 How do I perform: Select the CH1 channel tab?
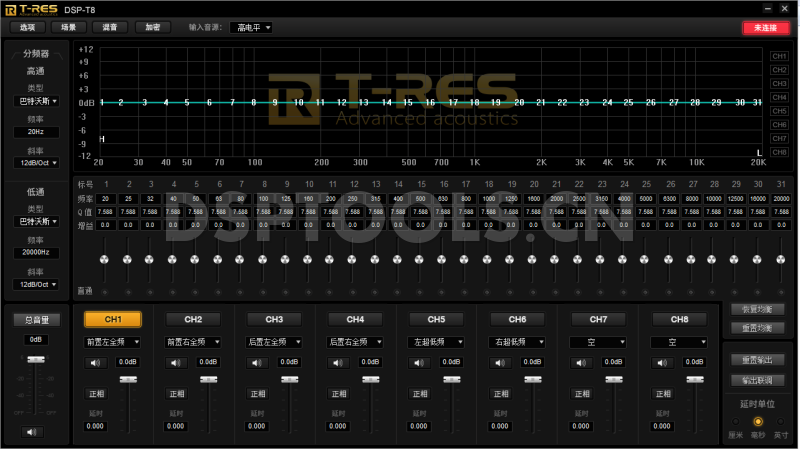(x=113, y=319)
